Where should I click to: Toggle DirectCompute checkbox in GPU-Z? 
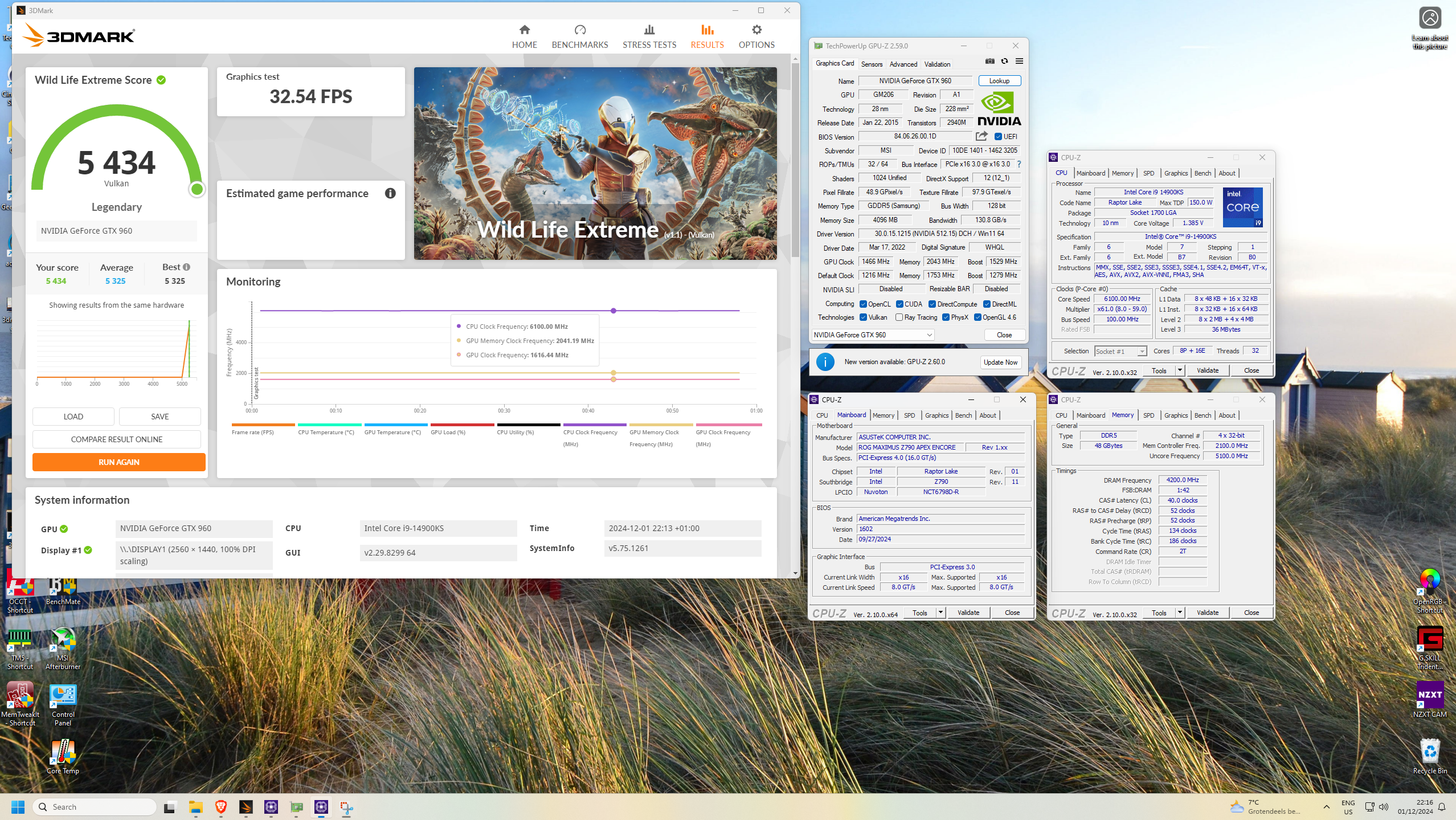pos(932,304)
